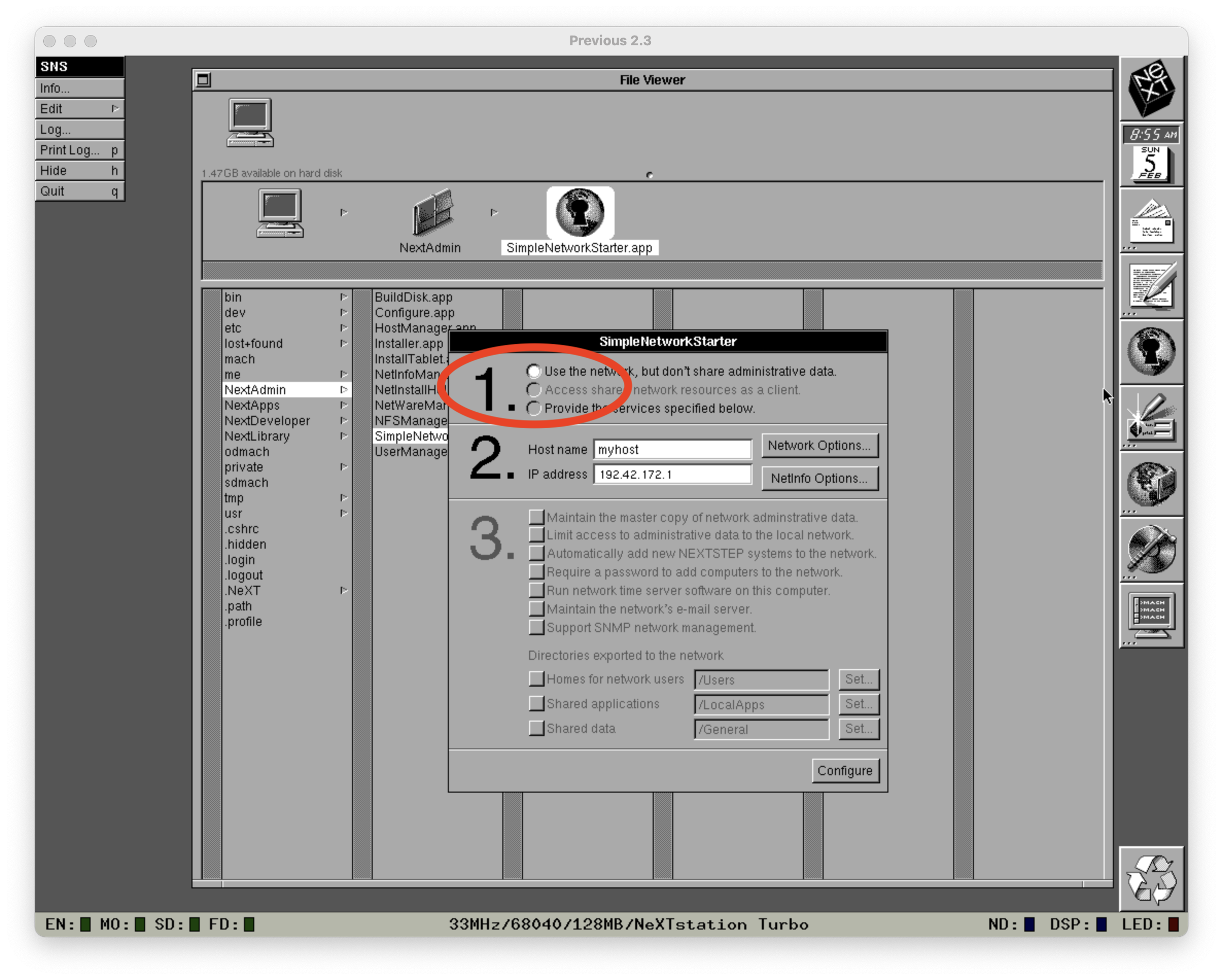Open the Edit notepad dock icon
The height and width of the screenshot is (980, 1223).
pos(1151,286)
